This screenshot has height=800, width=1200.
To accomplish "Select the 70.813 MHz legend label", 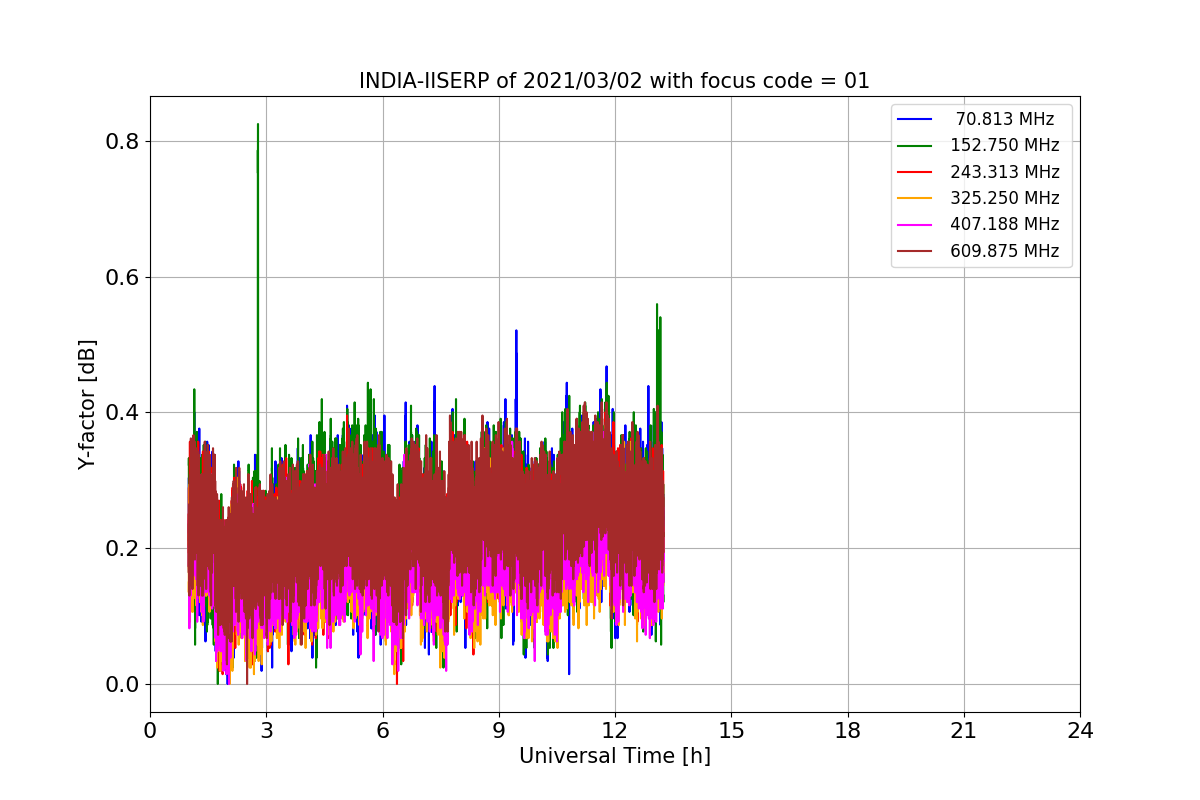I will (1005, 119).
